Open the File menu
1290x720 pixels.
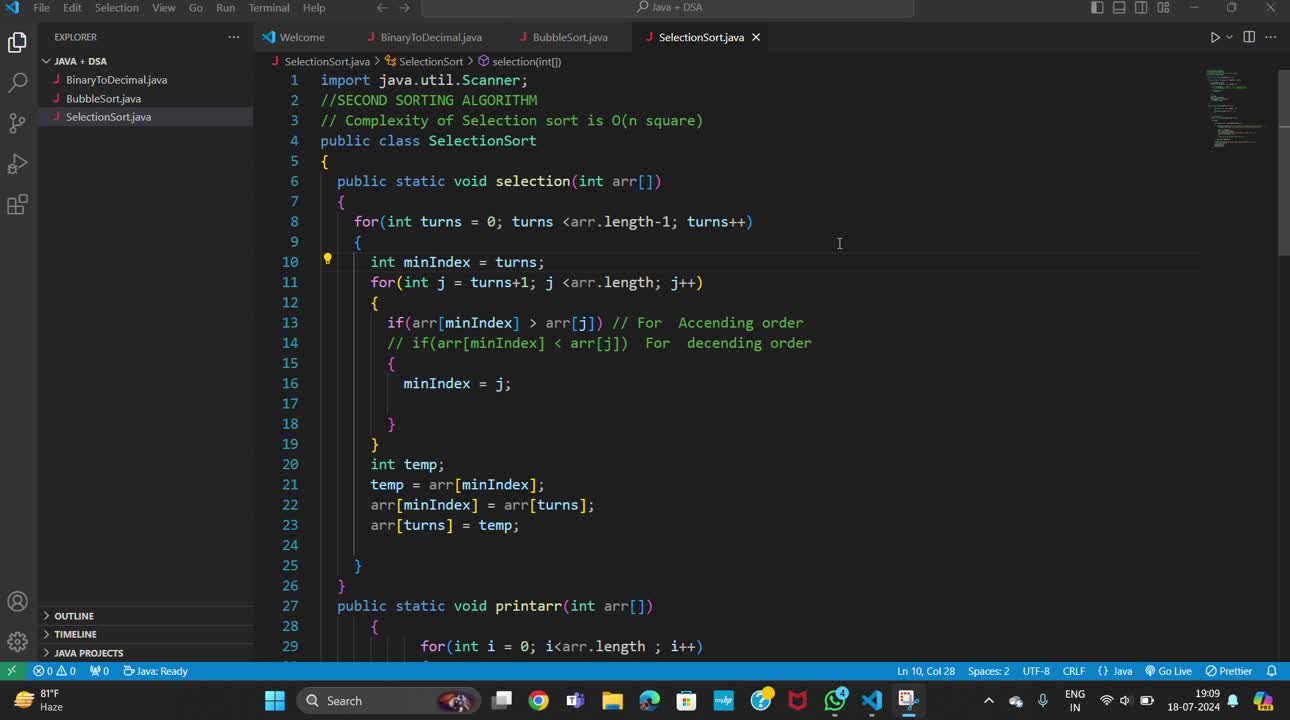pos(42,8)
